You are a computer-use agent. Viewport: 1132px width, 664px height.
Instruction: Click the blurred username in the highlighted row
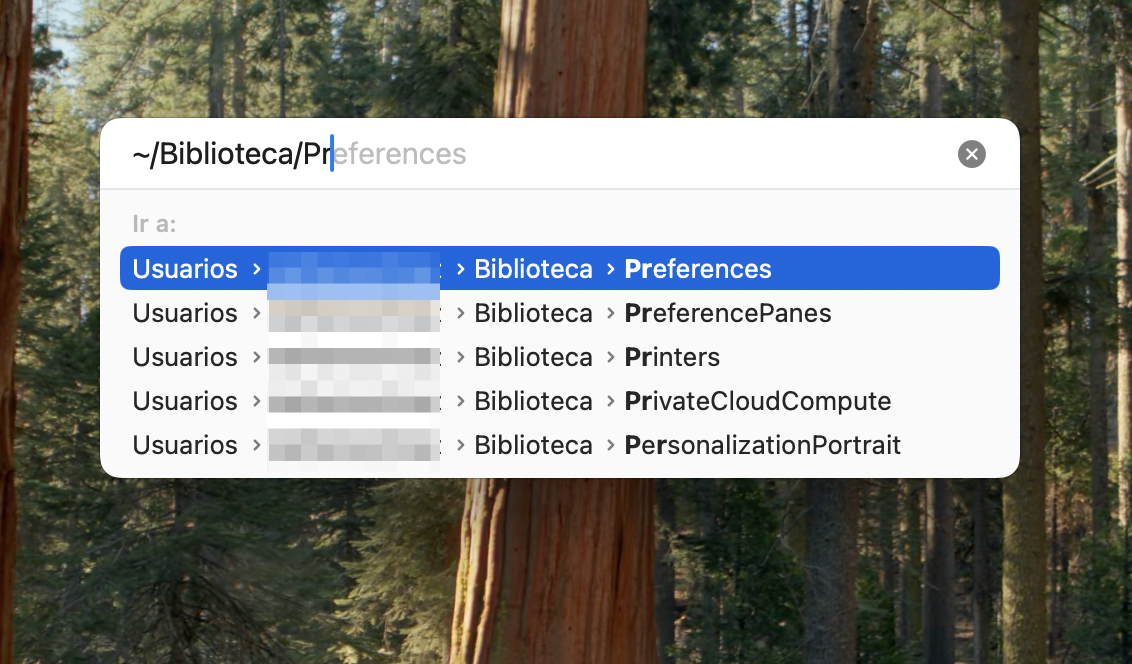coord(353,268)
